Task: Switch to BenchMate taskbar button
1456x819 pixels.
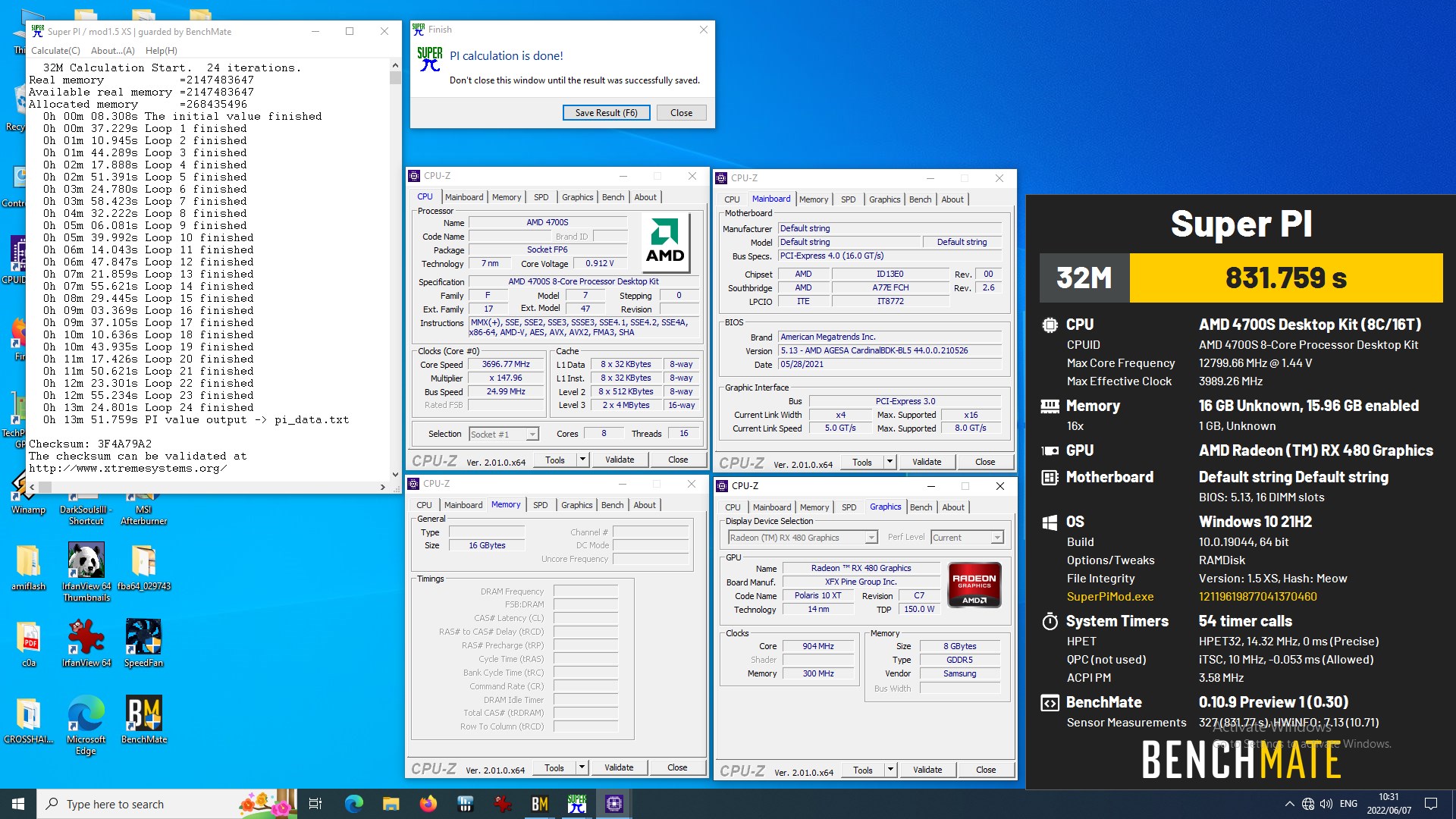Action: click(x=539, y=804)
